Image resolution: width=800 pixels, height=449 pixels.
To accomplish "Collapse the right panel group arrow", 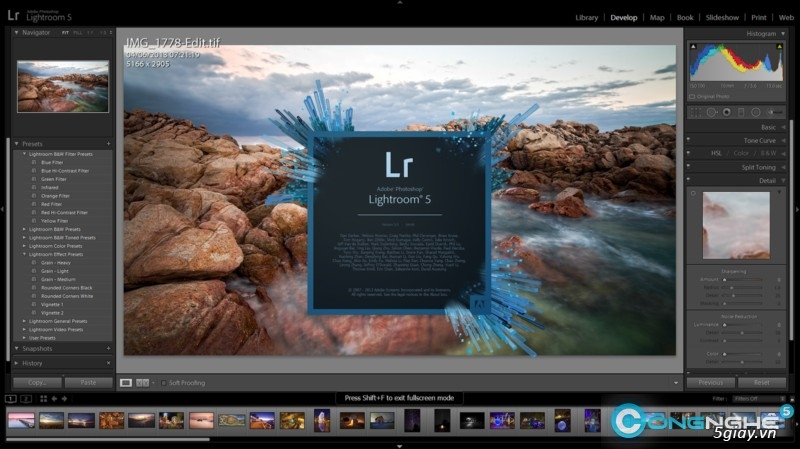I will (x=797, y=209).
